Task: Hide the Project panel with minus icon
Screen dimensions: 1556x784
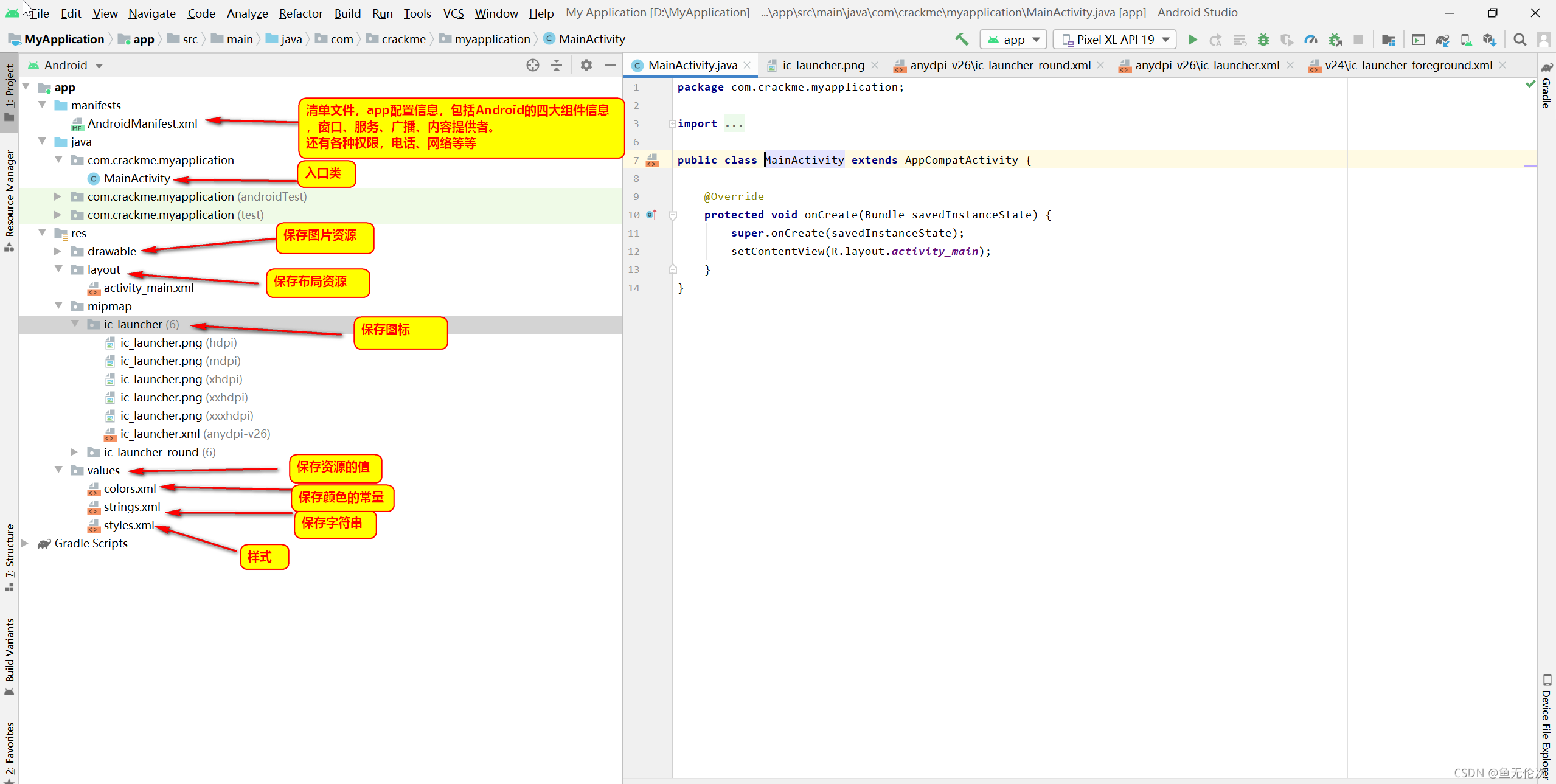Action: tap(610, 65)
